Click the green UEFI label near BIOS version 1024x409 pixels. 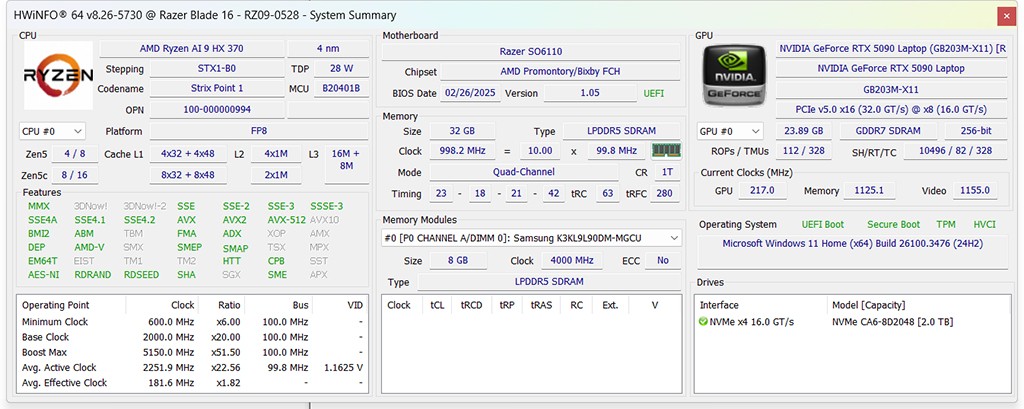click(651, 93)
